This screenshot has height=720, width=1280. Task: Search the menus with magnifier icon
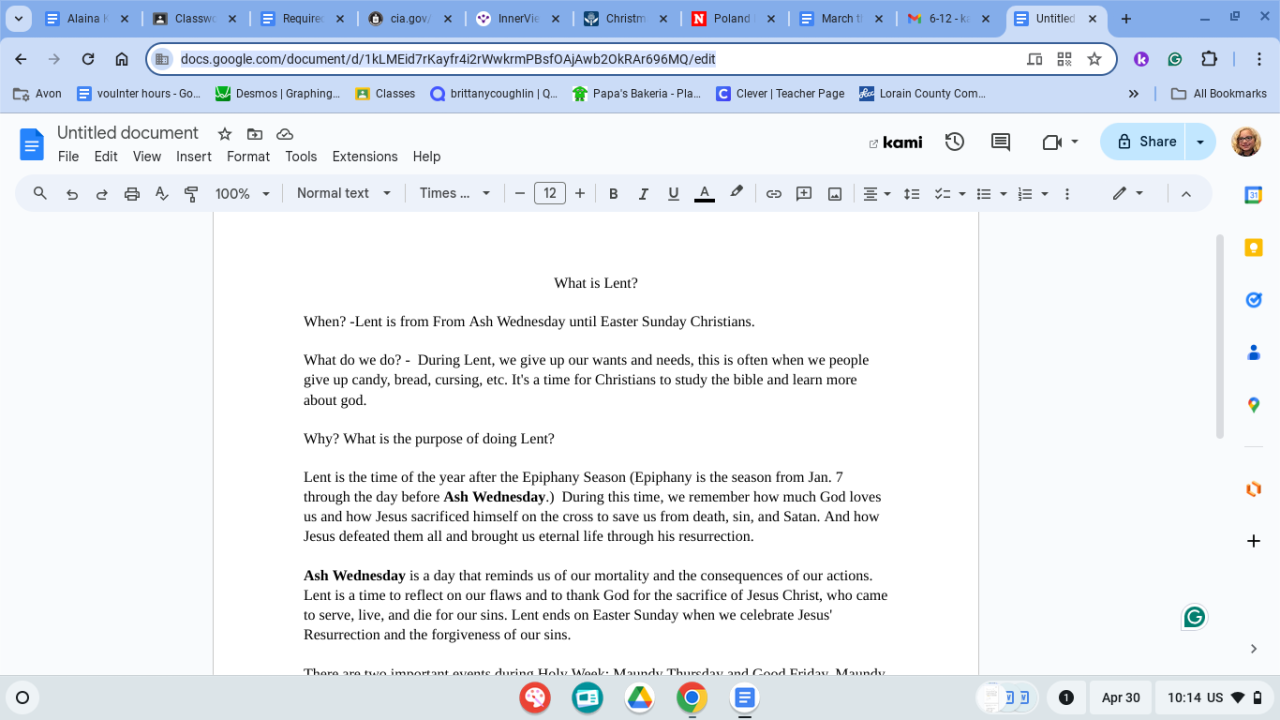[x=40, y=193]
